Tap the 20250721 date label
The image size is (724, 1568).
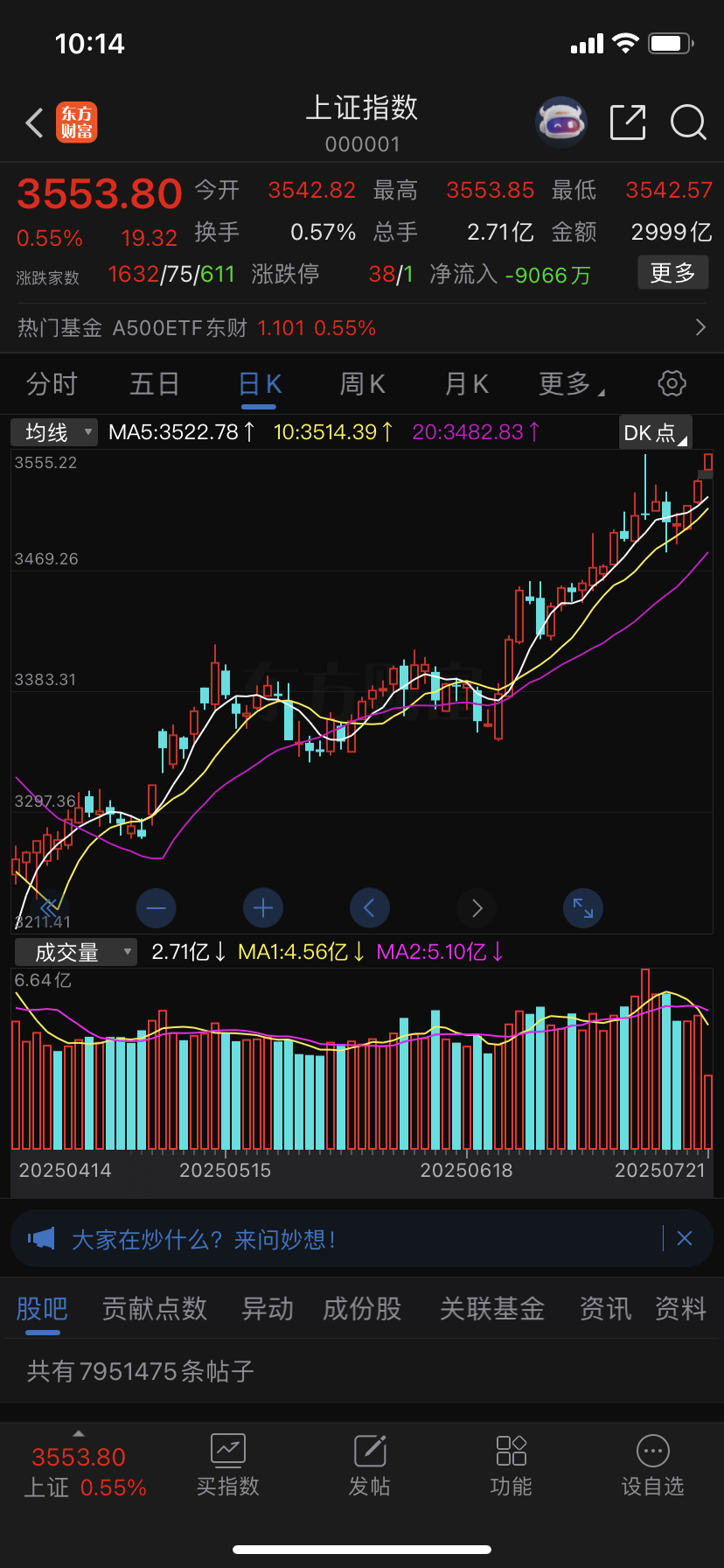660,1171
